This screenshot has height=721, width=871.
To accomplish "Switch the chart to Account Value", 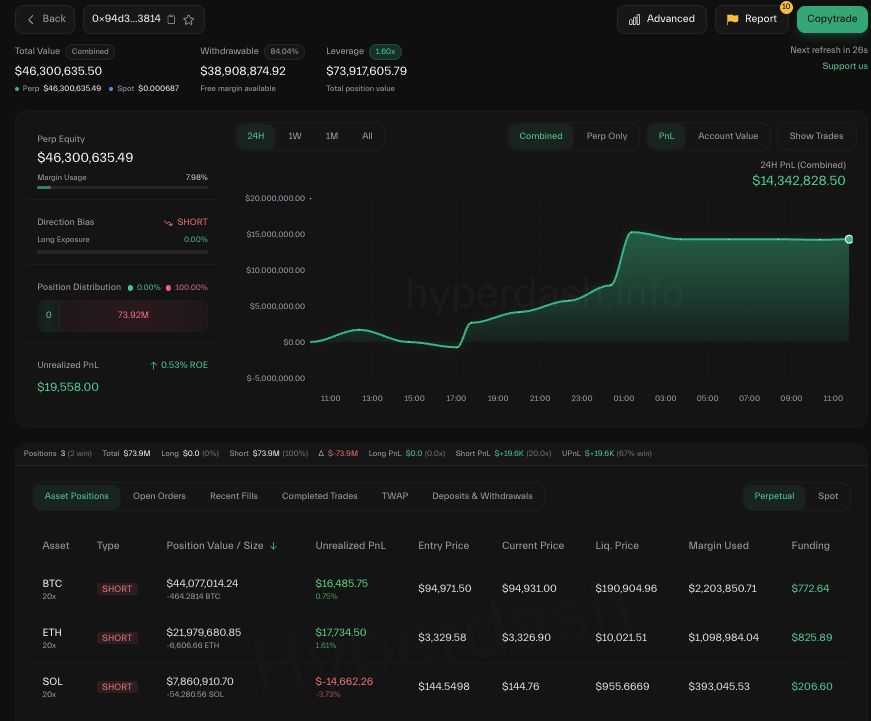I will [x=727, y=136].
